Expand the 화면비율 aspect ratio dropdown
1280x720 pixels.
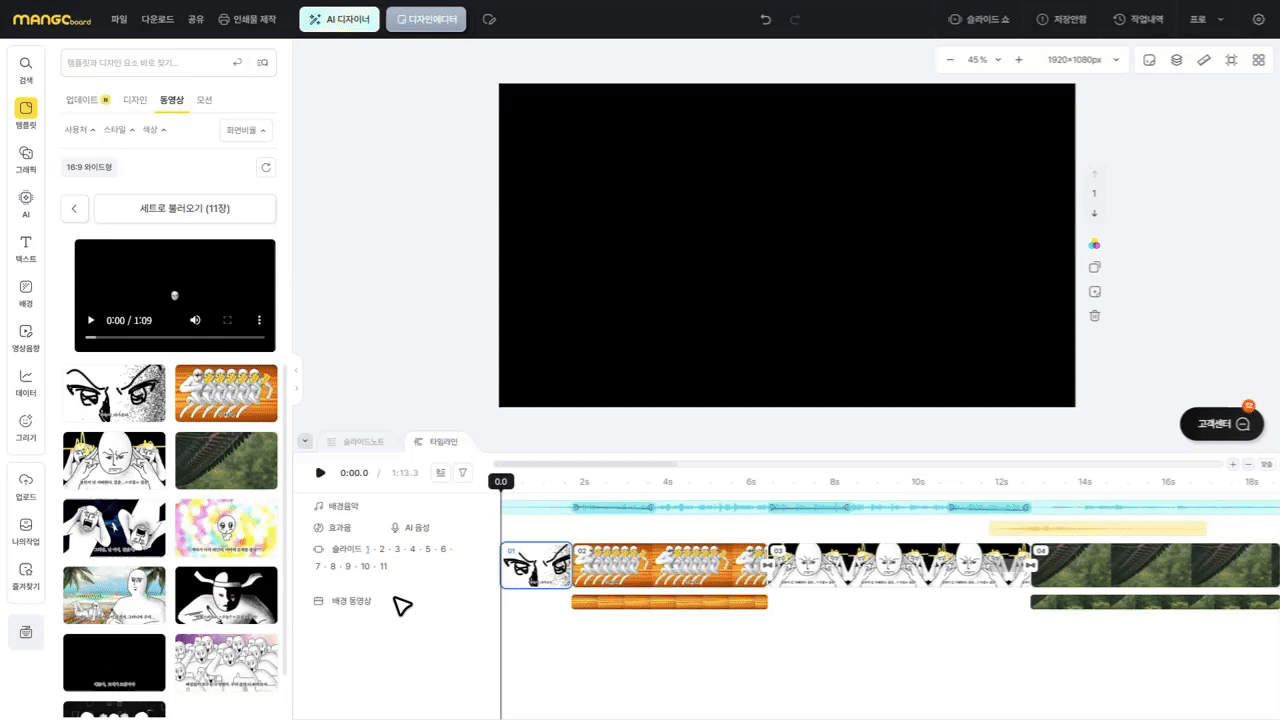pyautogui.click(x=246, y=130)
